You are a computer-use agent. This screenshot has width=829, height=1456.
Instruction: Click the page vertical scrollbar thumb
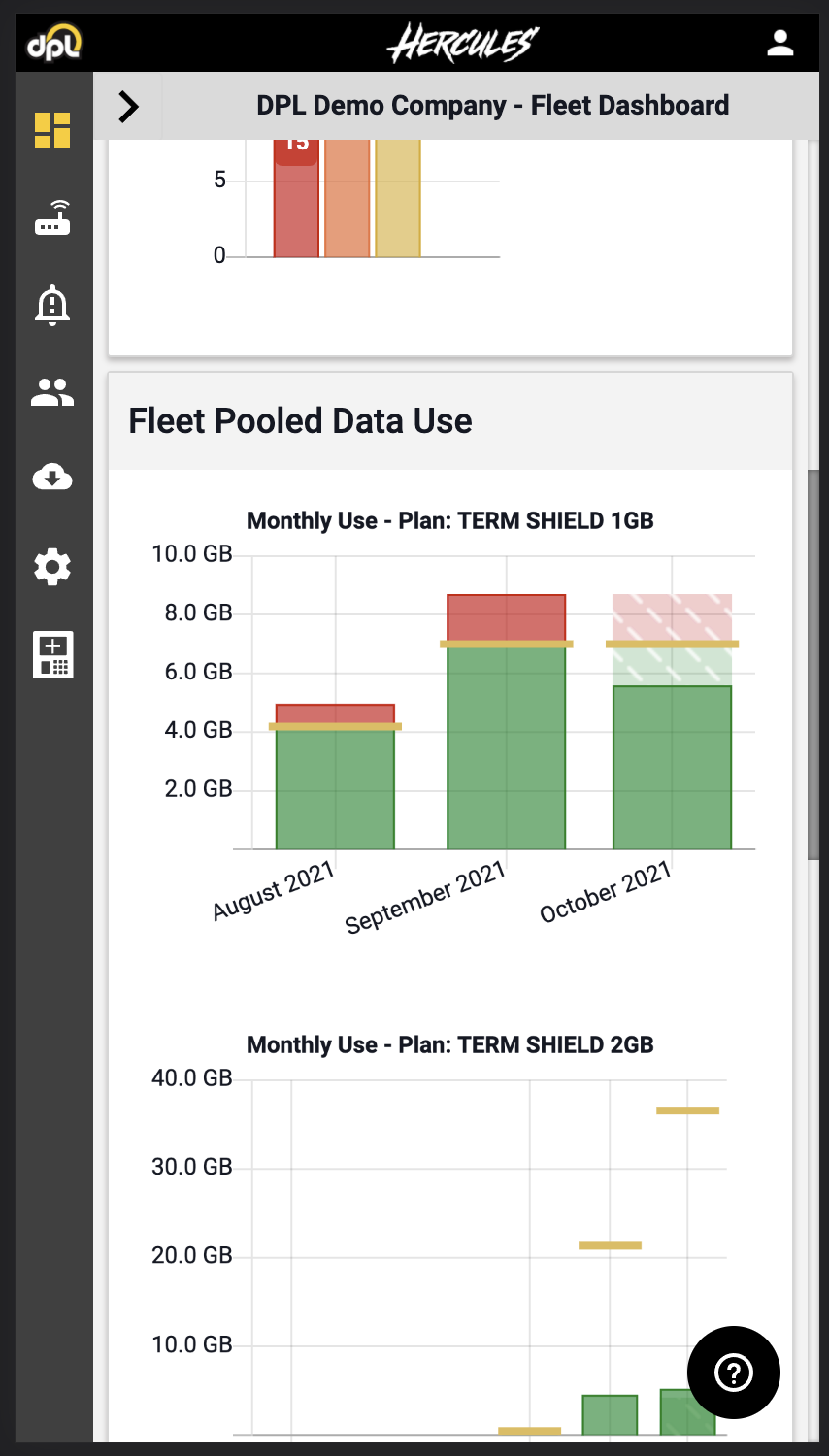click(x=813, y=665)
